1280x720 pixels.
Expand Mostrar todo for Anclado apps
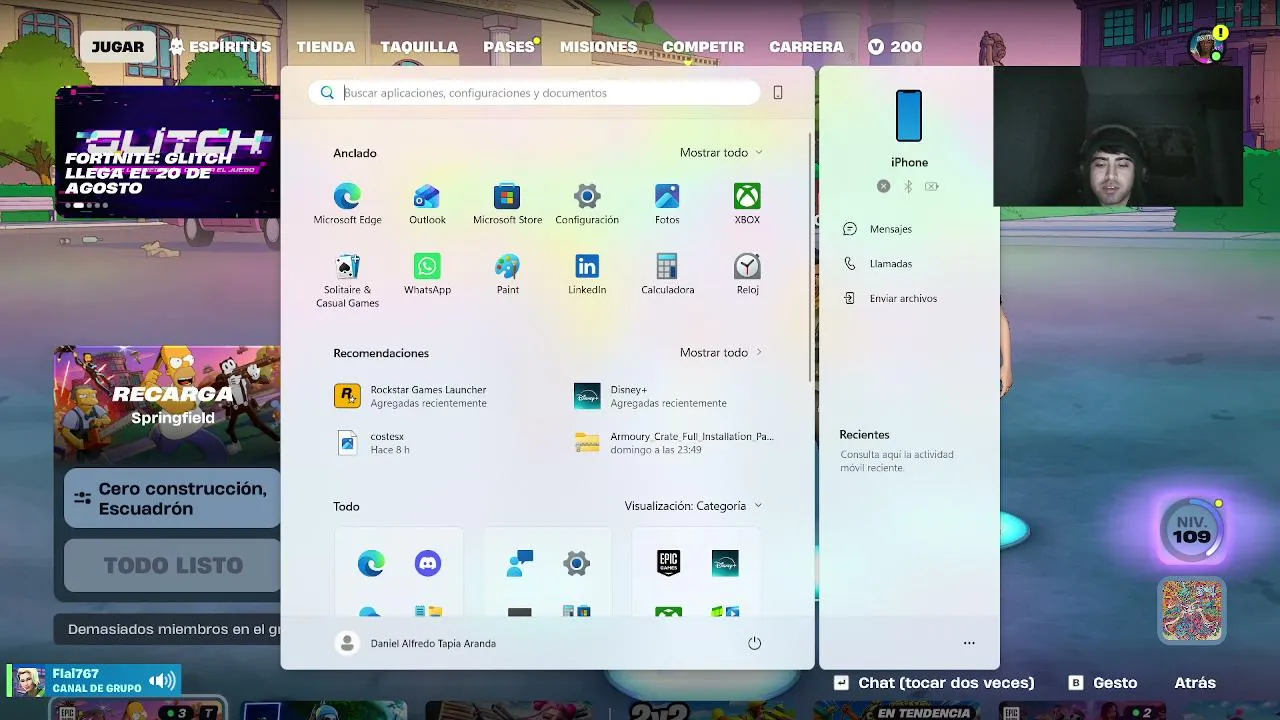(x=721, y=153)
